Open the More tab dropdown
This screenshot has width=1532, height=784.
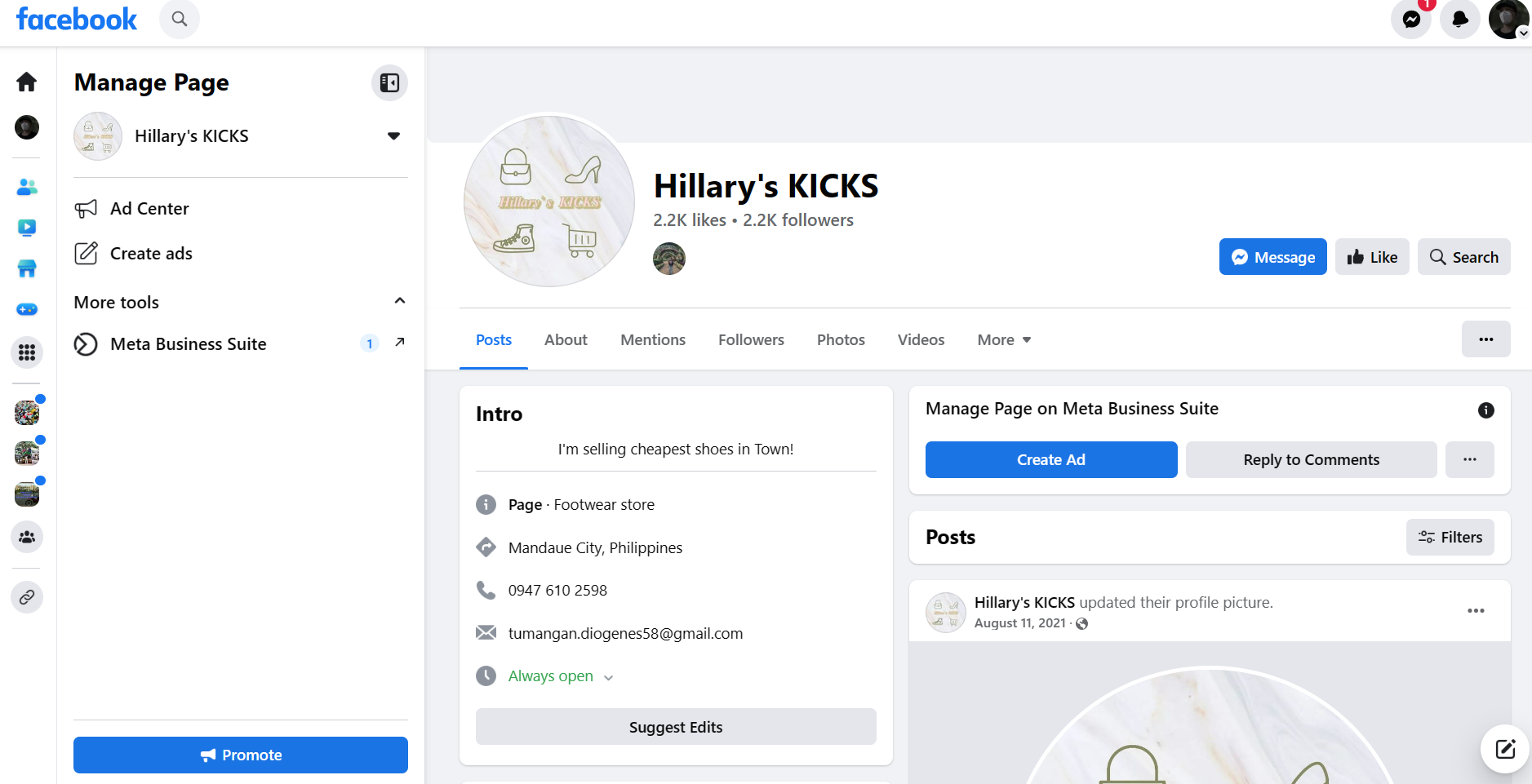coord(1004,340)
